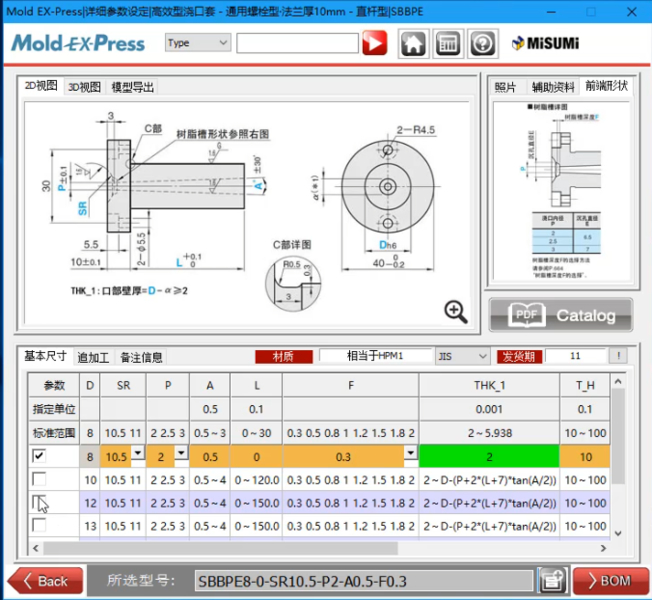
Task: Click the THK_1 column header
Action: (x=489, y=385)
